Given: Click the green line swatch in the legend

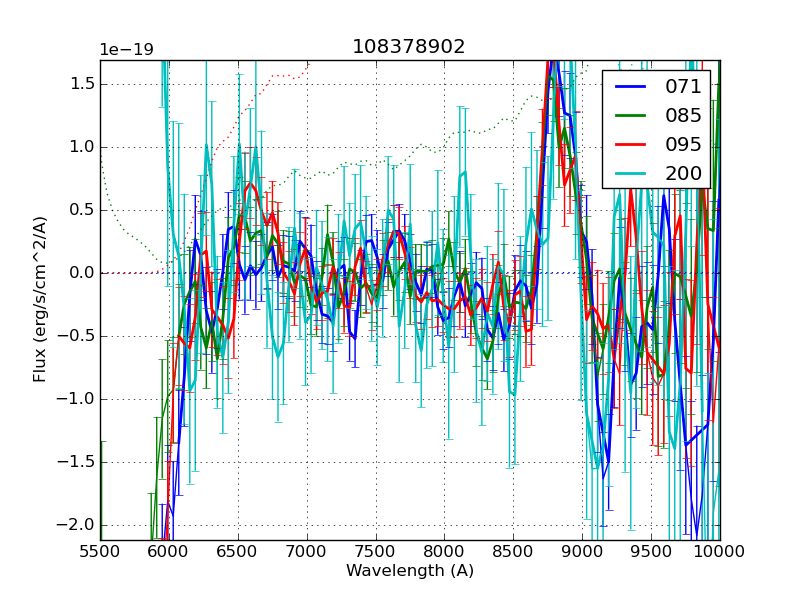Looking at the screenshot, I should [631, 116].
